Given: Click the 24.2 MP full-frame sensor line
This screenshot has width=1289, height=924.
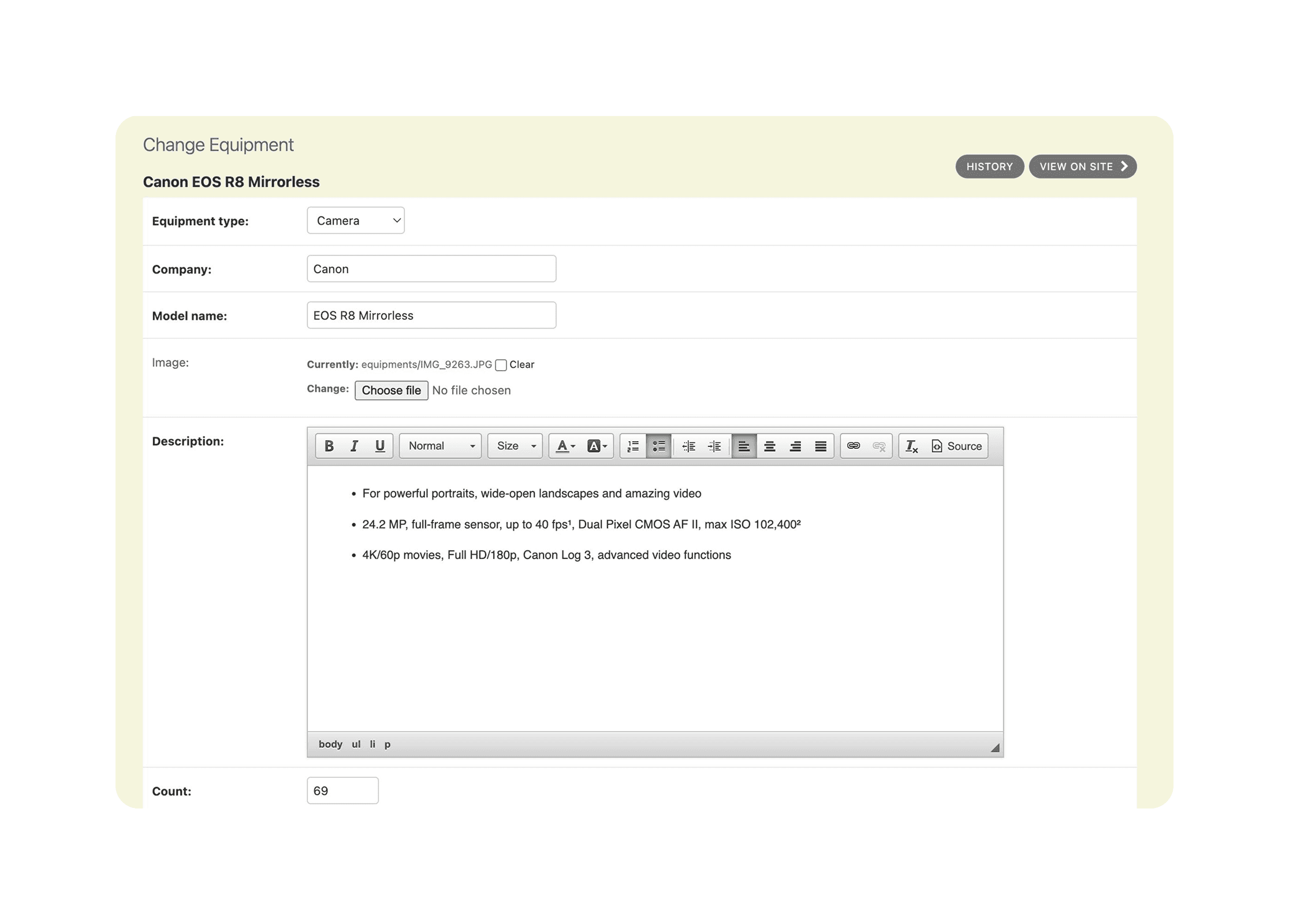Looking at the screenshot, I should tap(581, 524).
